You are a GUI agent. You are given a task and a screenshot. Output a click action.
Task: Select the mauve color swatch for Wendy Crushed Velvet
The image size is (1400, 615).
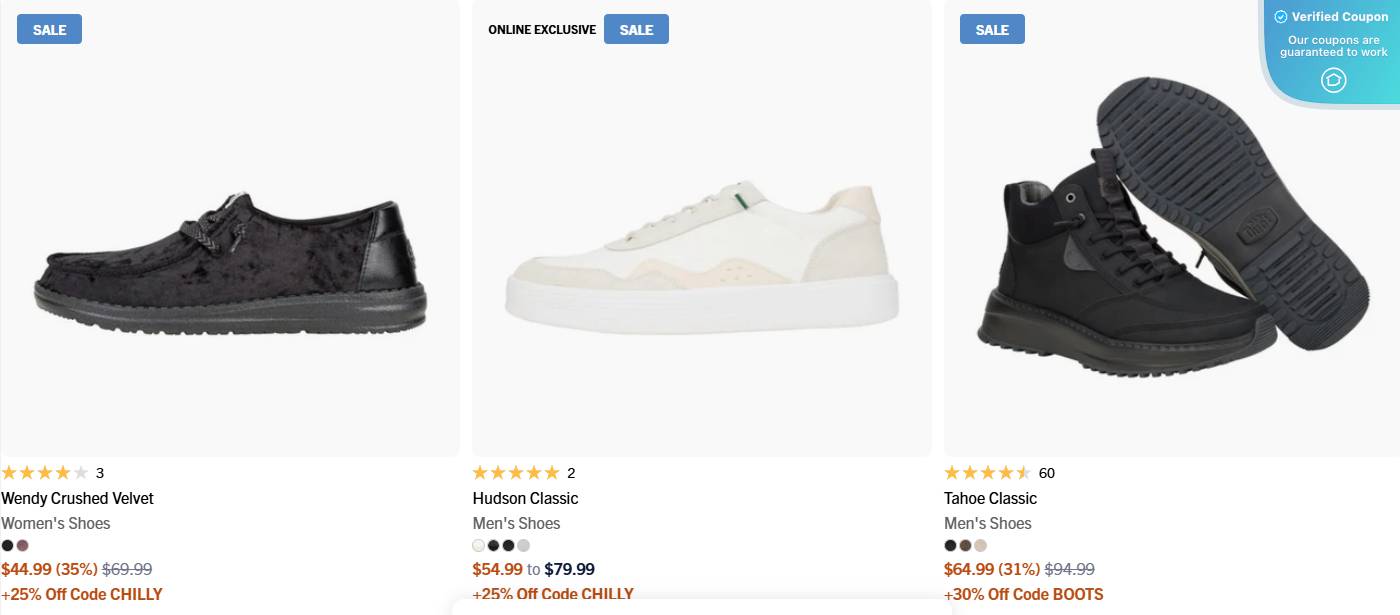[x=22, y=545]
